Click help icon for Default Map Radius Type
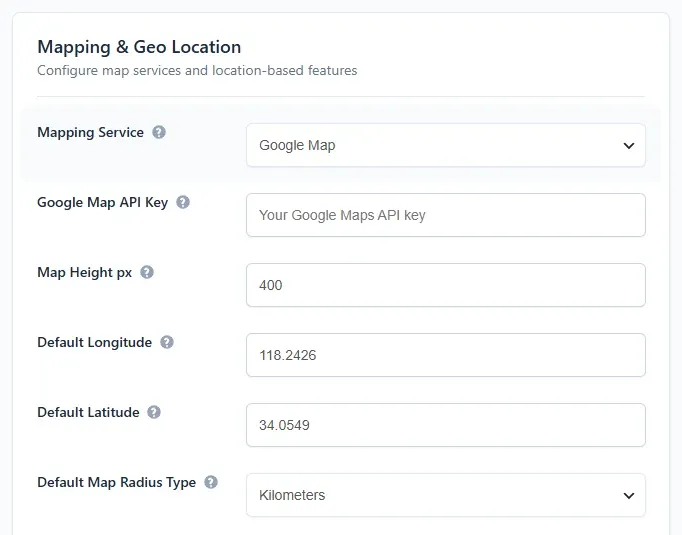This screenshot has height=535, width=682. pos(211,482)
